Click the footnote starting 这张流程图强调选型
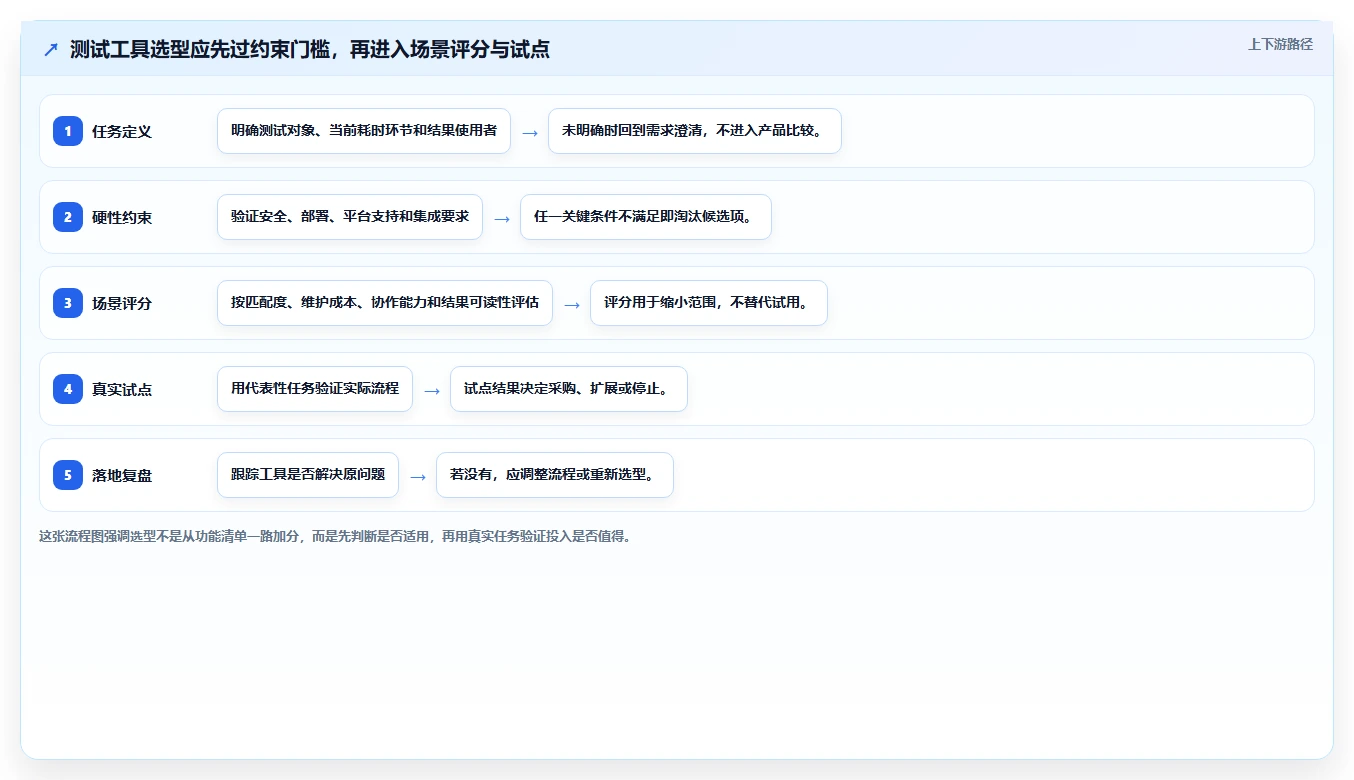 [335, 536]
